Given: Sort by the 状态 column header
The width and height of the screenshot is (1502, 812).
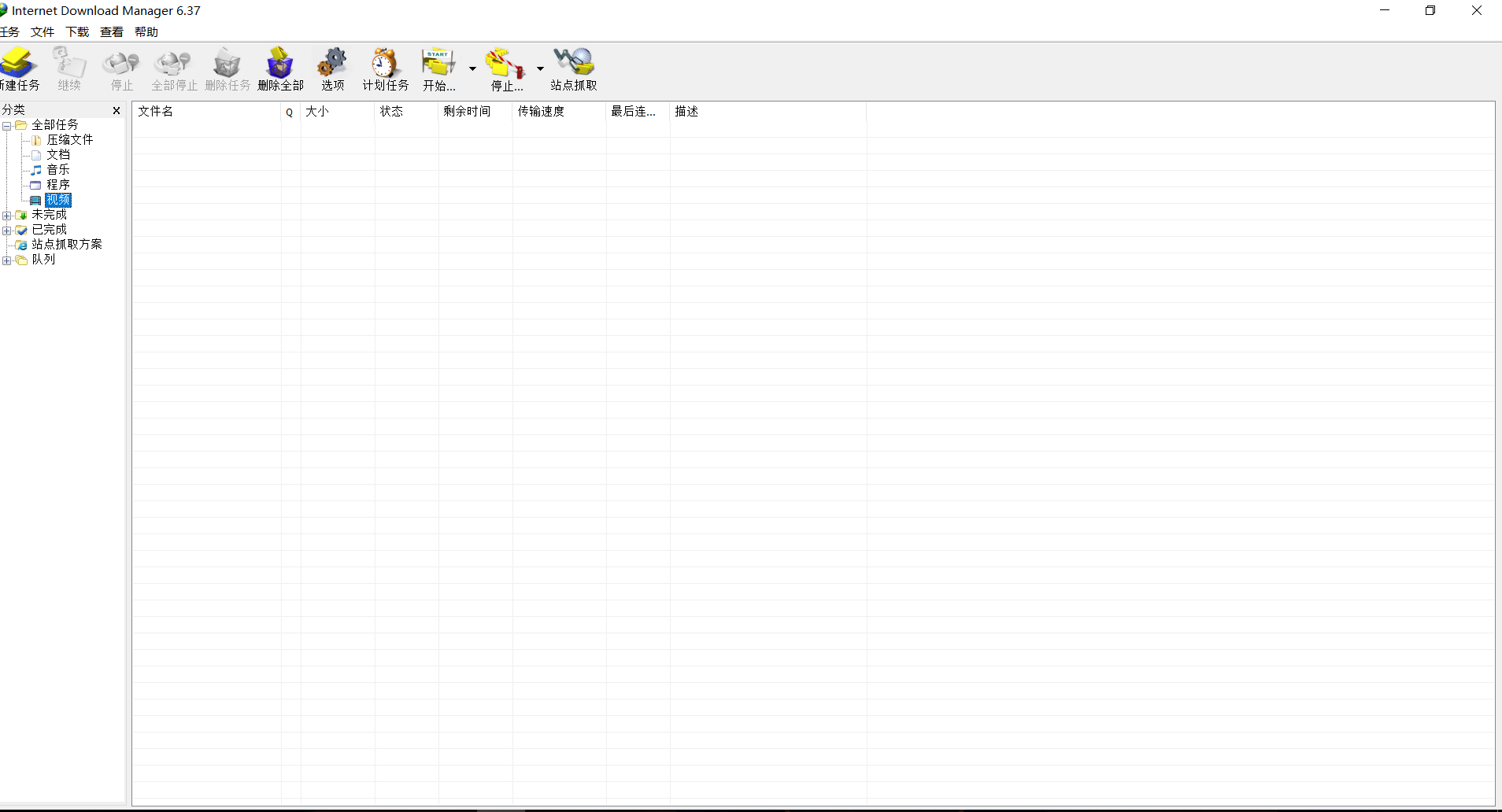Looking at the screenshot, I should tap(406, 112).
